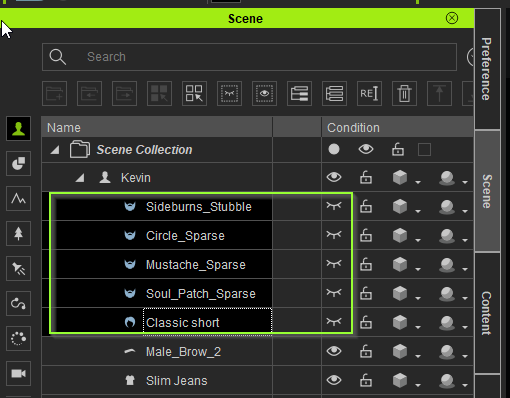Viewport: 510px width, 398px height.
Task: Click the Search field in Scene panel
Action: pos(249,57)
